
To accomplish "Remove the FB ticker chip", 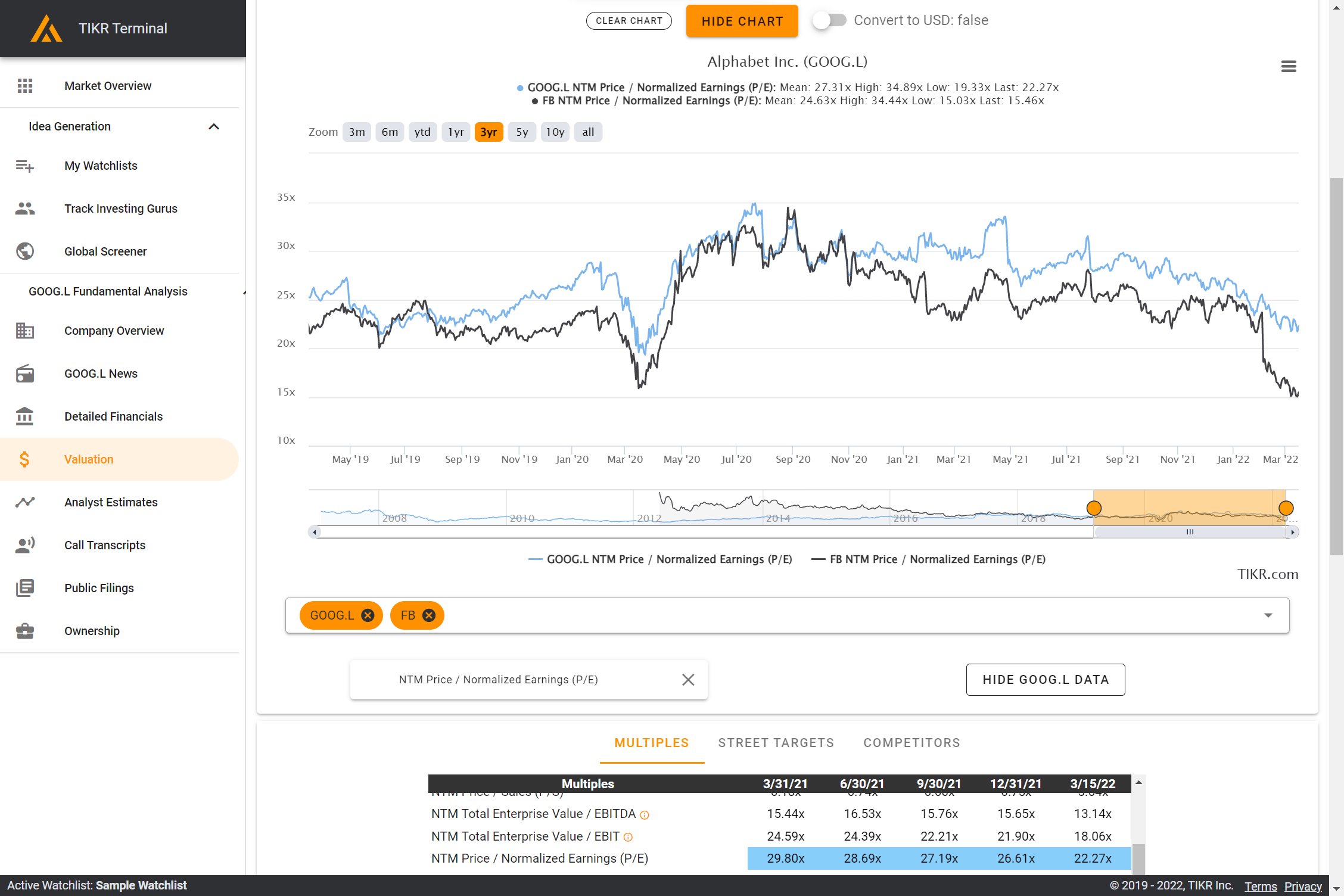I will 429,615.
